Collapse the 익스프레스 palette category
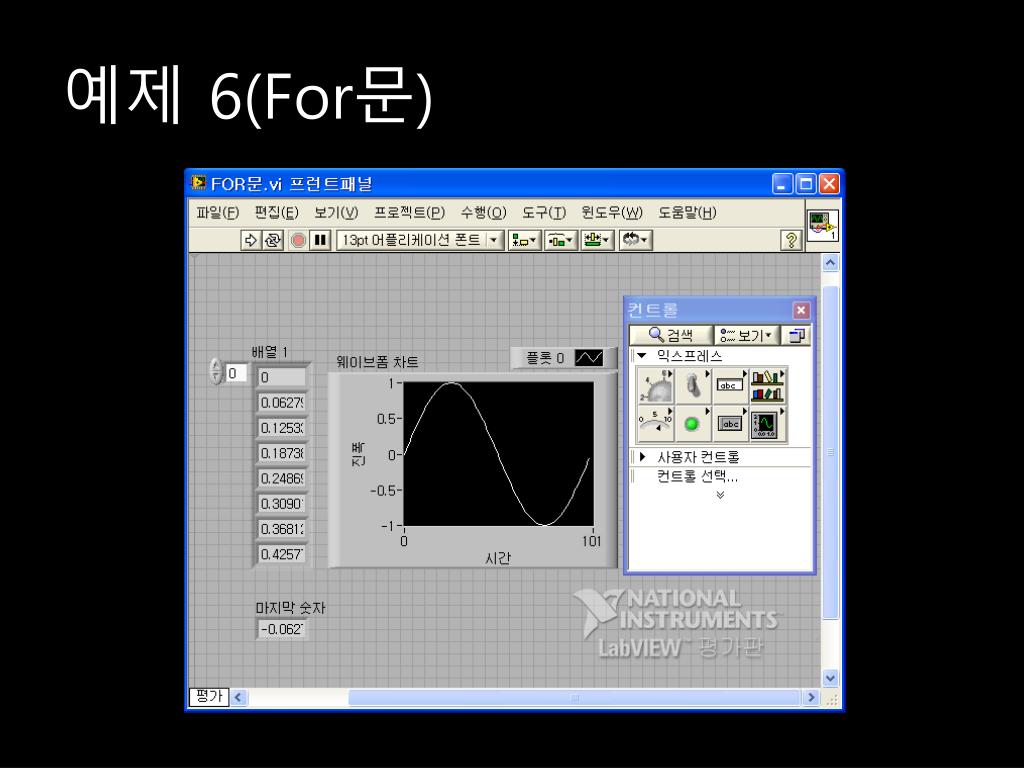Screen dimensions: 1024x768 pyautogui.click(x=642, y=356)
